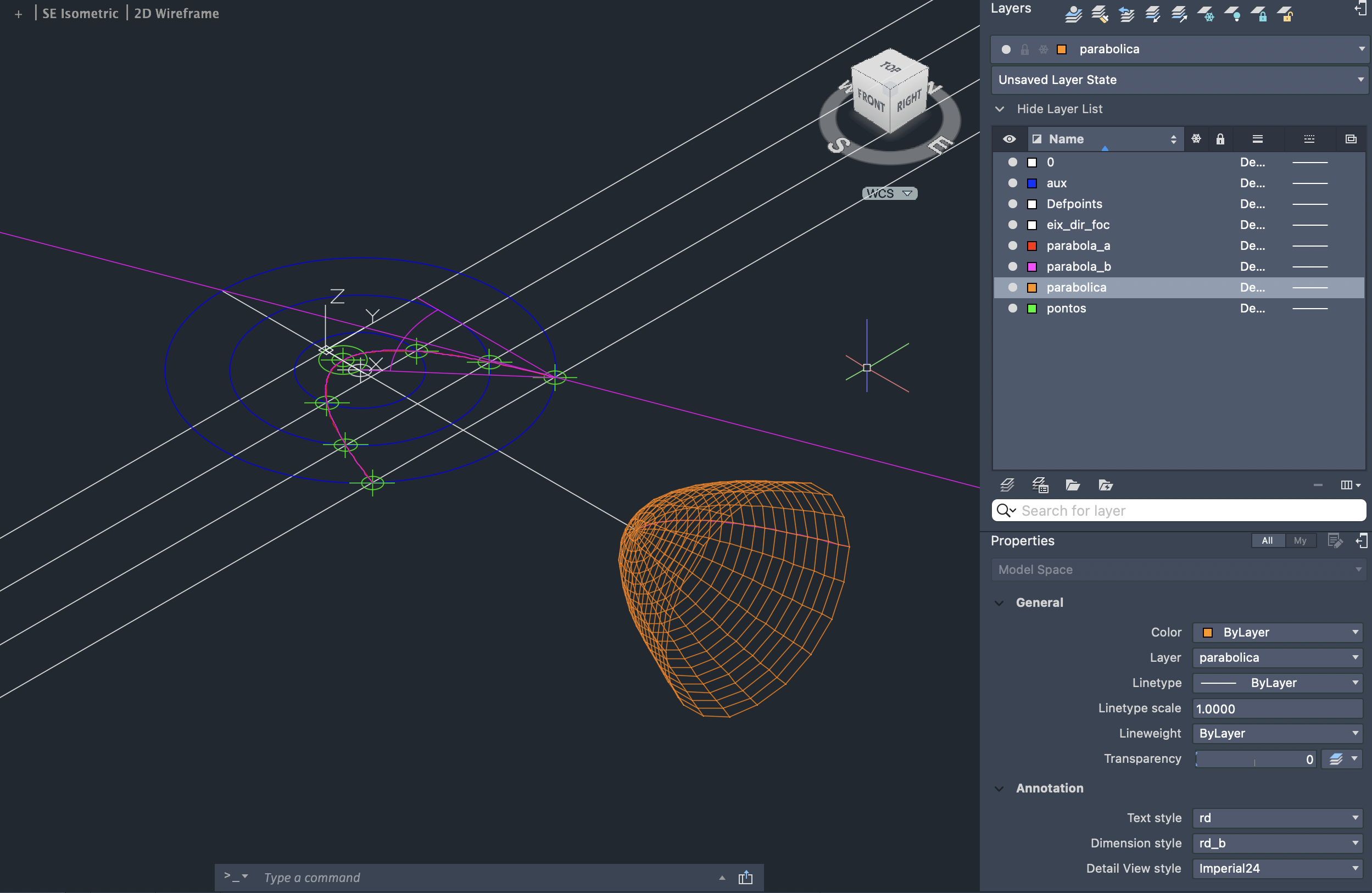
Task: Click the Lock layer icon in Layers toolbar
Action: pyautogui.click(x=1259, y=14)
